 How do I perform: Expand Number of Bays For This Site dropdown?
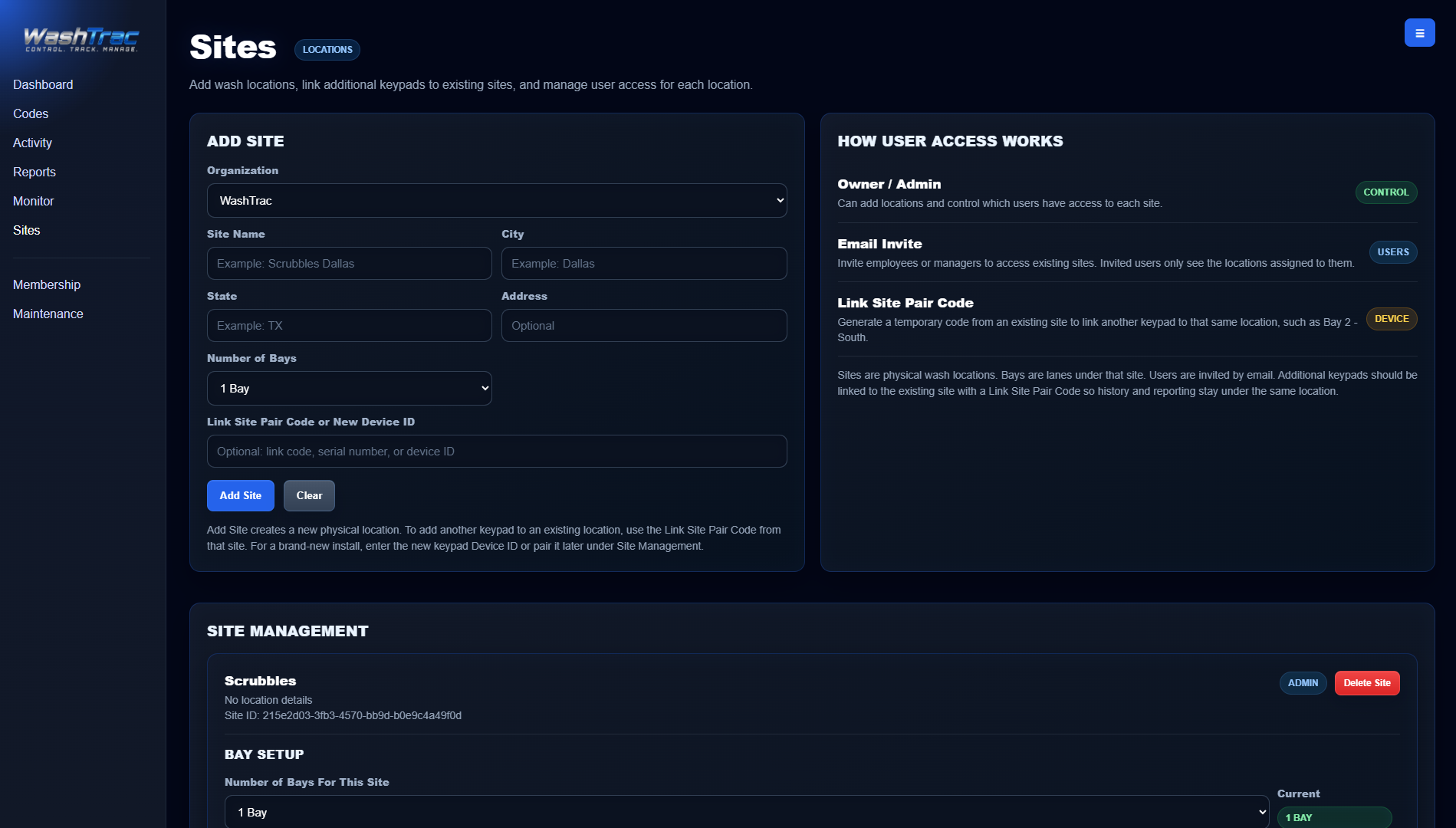pyautogui.click(x=747, y=812)
